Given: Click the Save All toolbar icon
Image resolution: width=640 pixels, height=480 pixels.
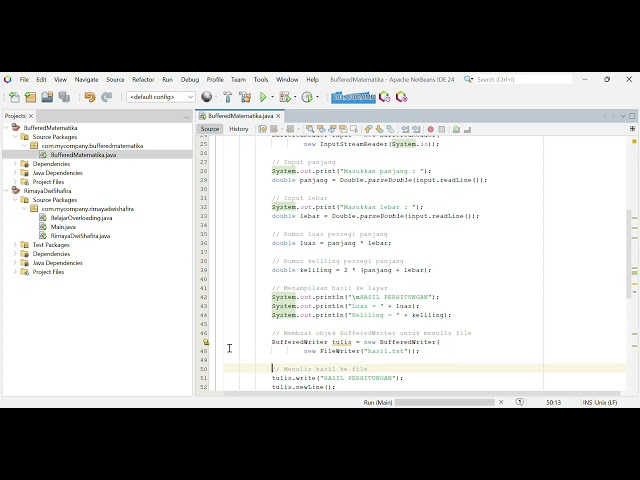Looking at the screenshot, I should [64, 97].
